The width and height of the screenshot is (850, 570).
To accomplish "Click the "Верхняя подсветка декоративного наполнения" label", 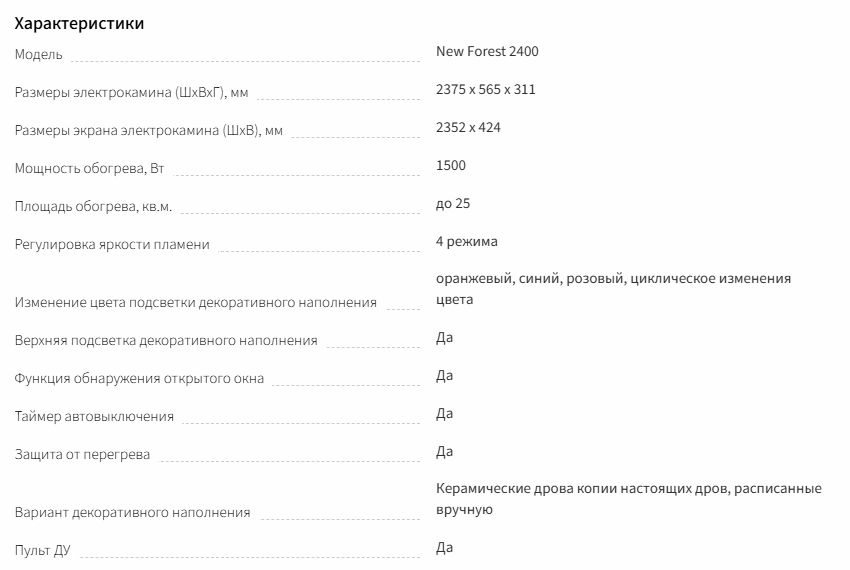I will click(166, 341).
